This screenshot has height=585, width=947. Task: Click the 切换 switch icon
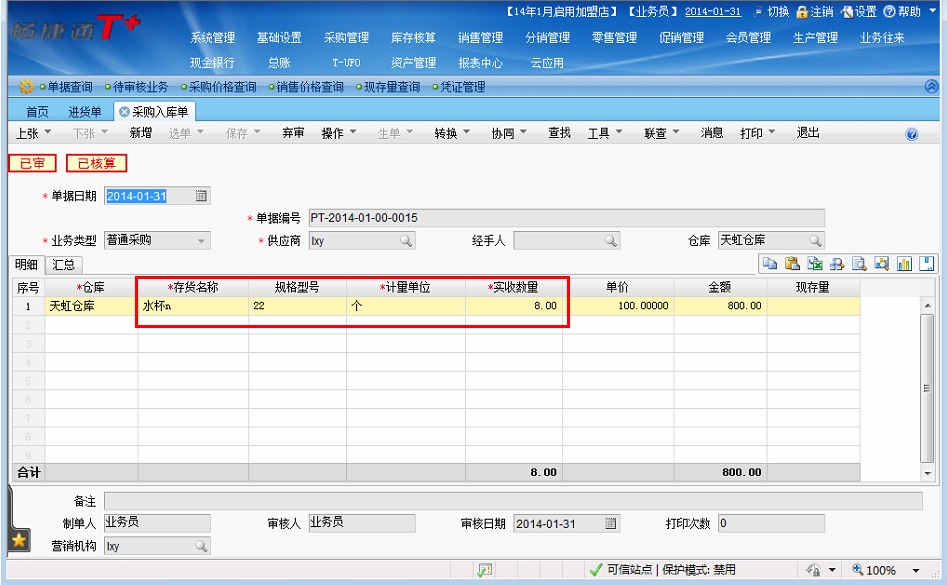758,11
